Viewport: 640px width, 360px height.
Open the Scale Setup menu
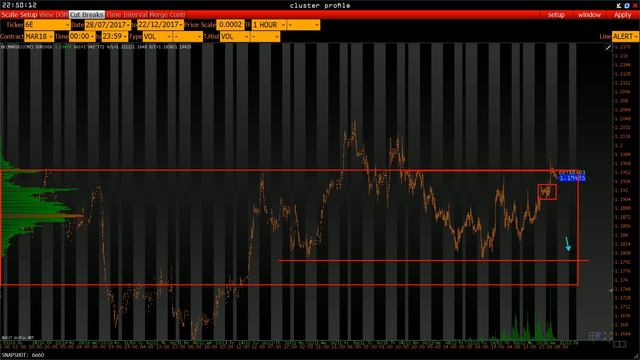(19, 15)
